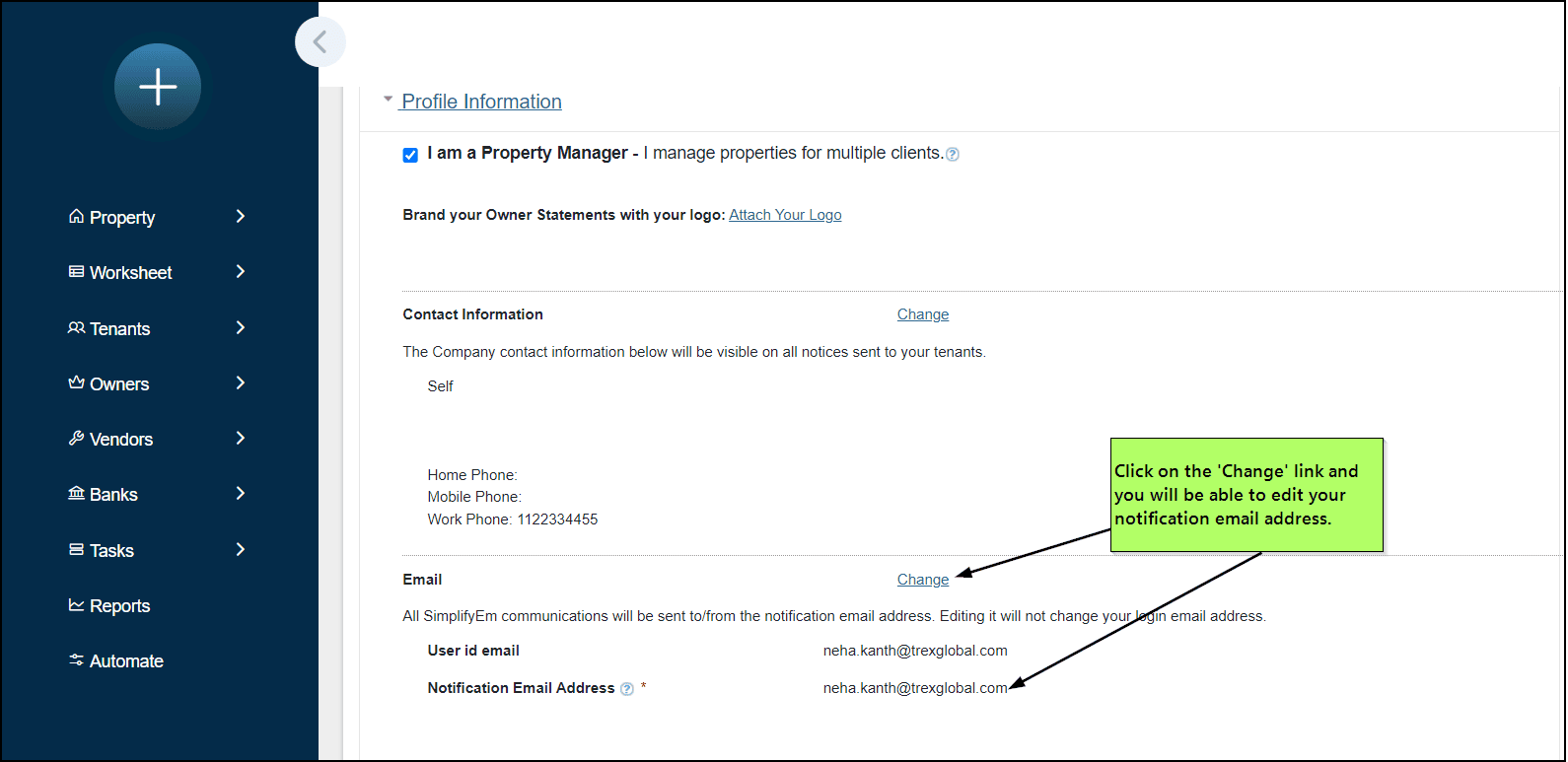Expand the Owners submenu chevron
The width and height of the screenshot is (1568, 762).
coord(241,383)
